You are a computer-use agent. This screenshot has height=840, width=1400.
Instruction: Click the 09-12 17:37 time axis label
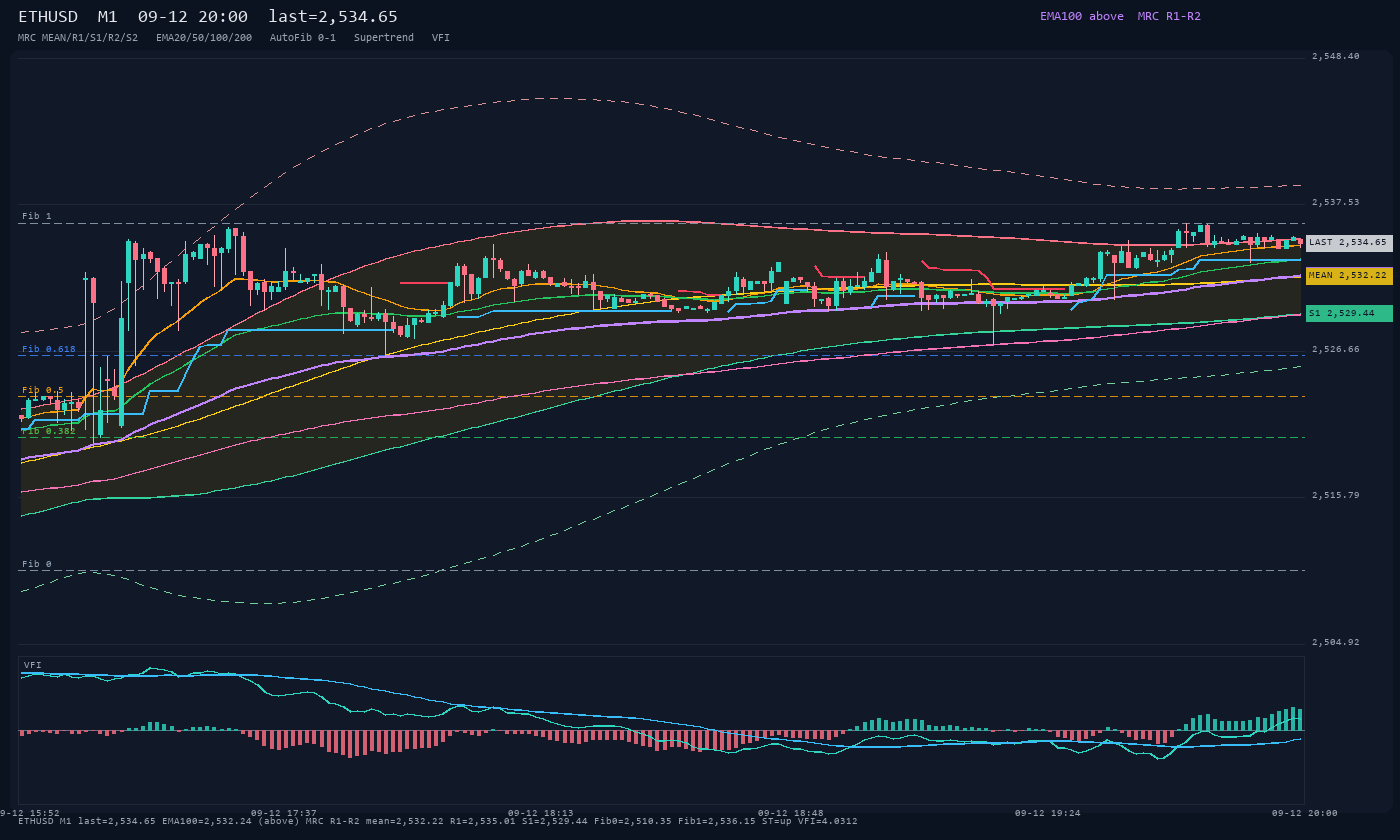pyautogui.click(x=284, y=814)
